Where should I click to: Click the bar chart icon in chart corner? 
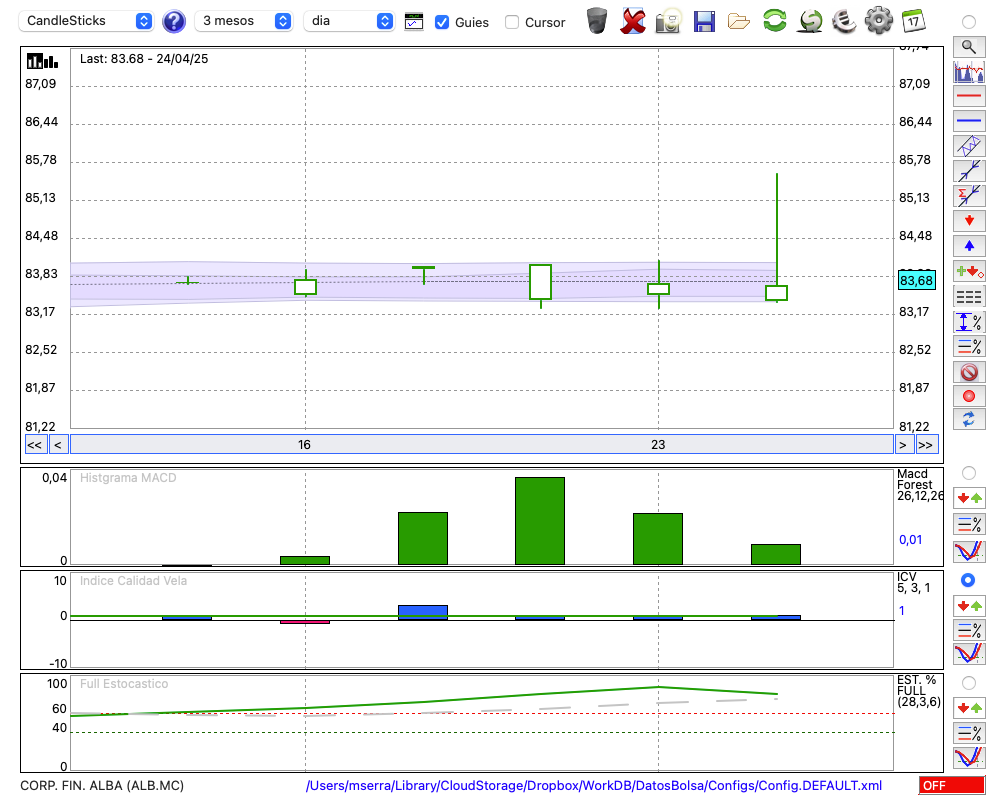pos(42,61)
